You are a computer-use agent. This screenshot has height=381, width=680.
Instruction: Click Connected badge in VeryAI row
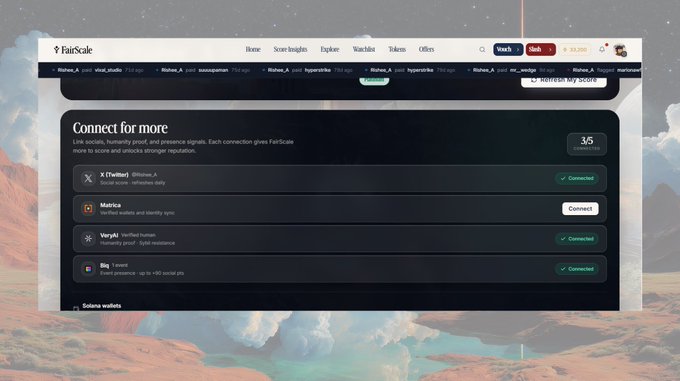(x=577, y=239)
